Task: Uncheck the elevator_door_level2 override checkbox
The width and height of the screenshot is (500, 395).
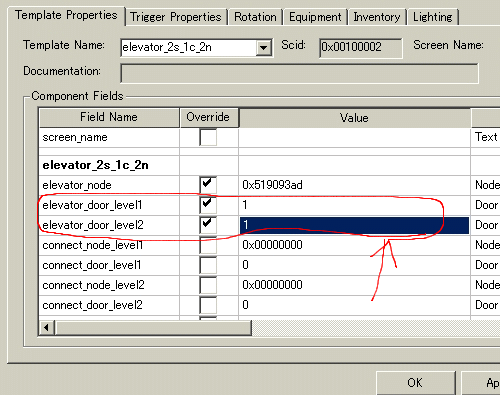Action: (208, 225)
